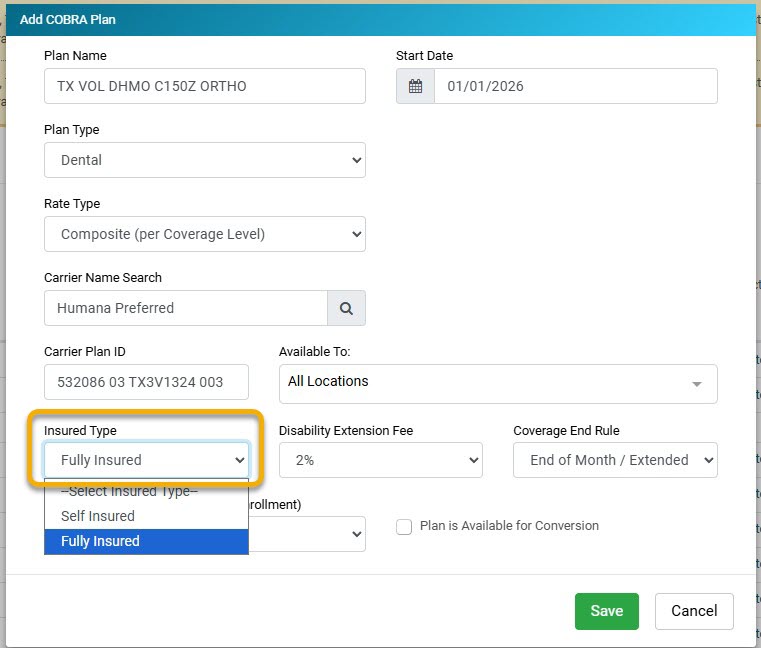Viewport: 761px width, 648px height.
Task: Save the COBRA plan
Action: pyautogui.click(x=606, y=611)
